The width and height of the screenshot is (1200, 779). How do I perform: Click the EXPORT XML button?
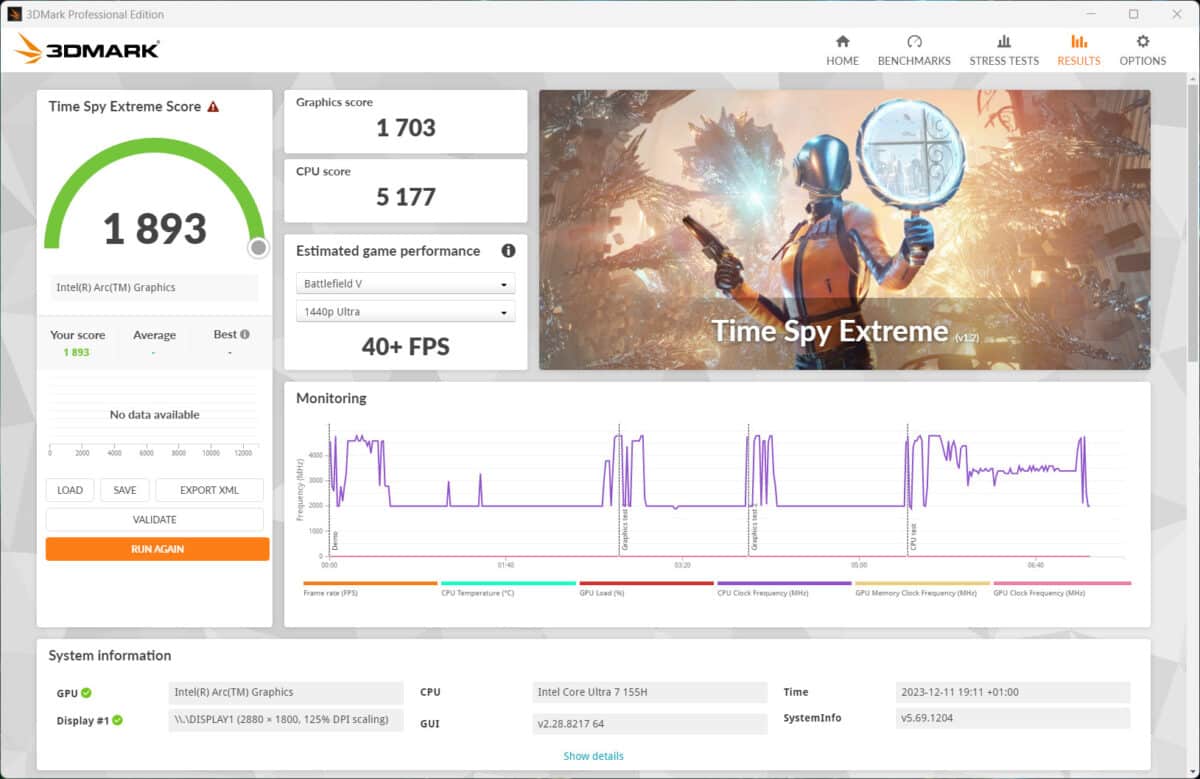tap(210, 490)
